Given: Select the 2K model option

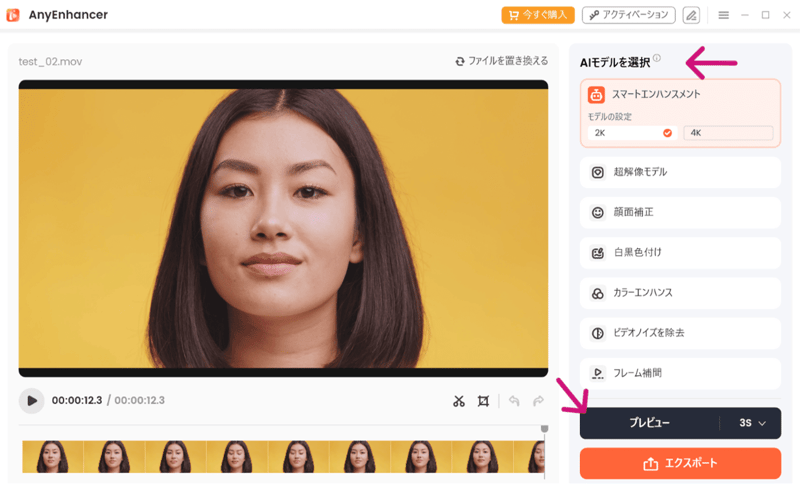Looking at the screenshot, I should click(631, 132).
